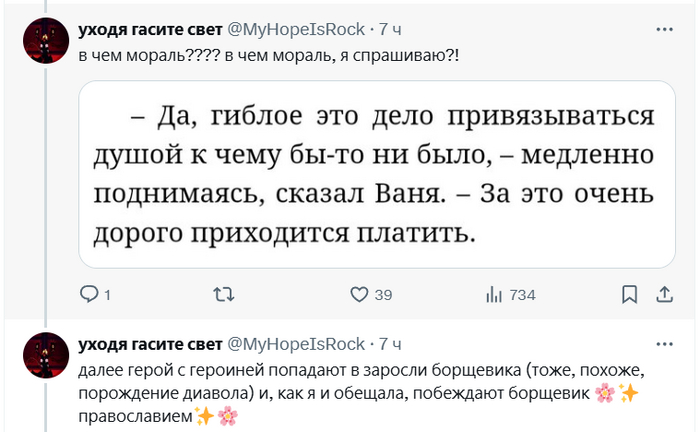Open the more options menu on the first tweet

664,30
